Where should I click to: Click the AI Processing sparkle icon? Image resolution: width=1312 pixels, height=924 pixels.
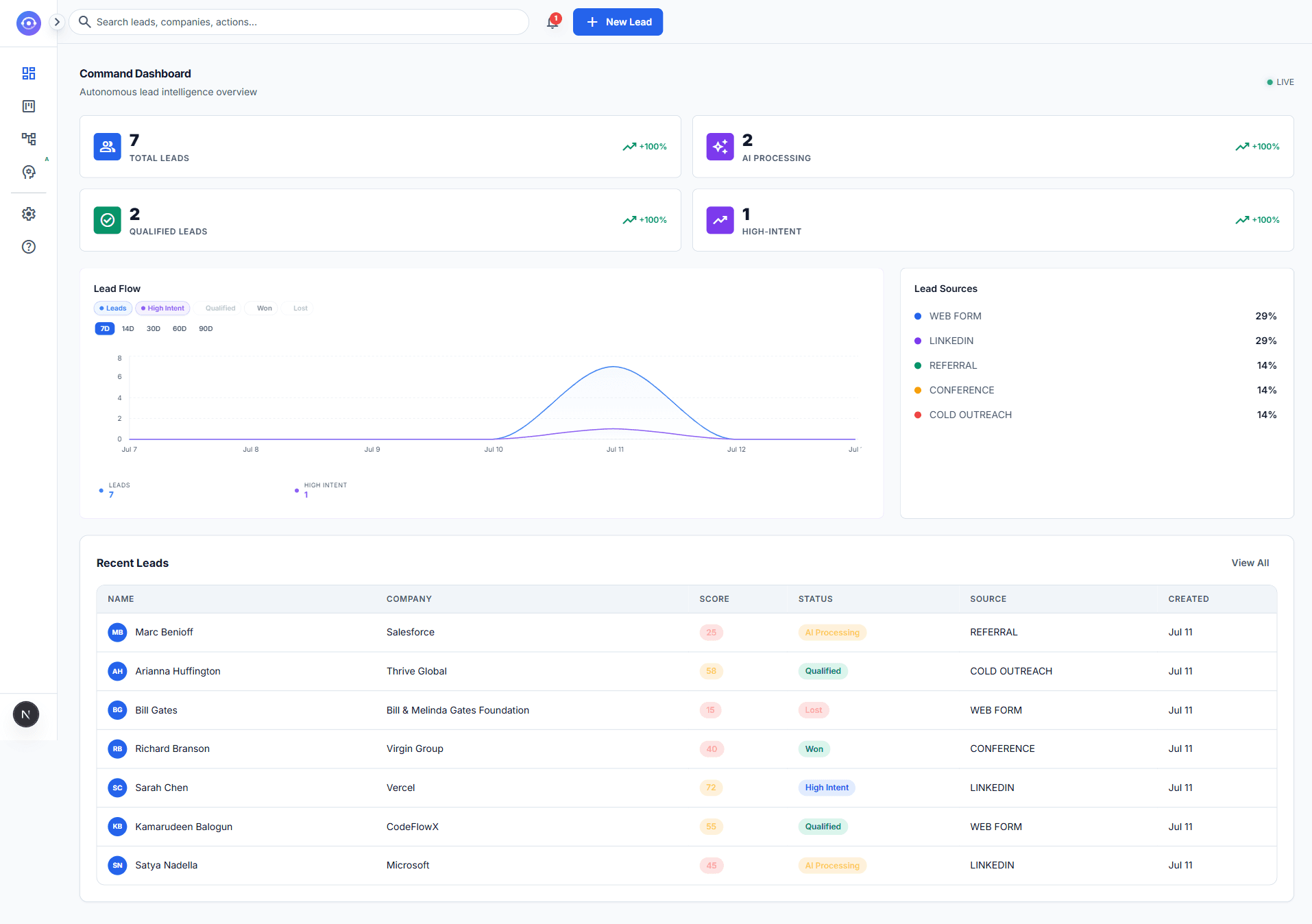(x=720, y=147)
